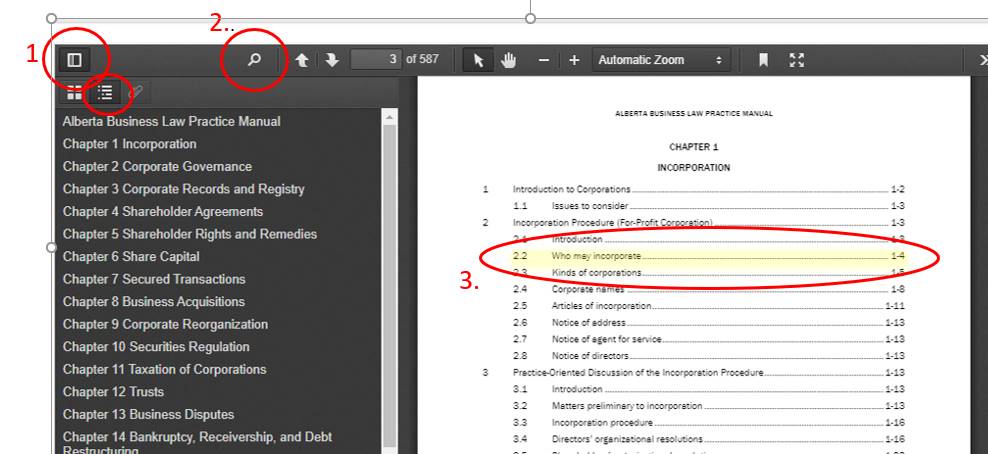Viewport: 988px width, 454px height.
Task: Show attachments paperclip view
Action: click(x=135, y=93)
